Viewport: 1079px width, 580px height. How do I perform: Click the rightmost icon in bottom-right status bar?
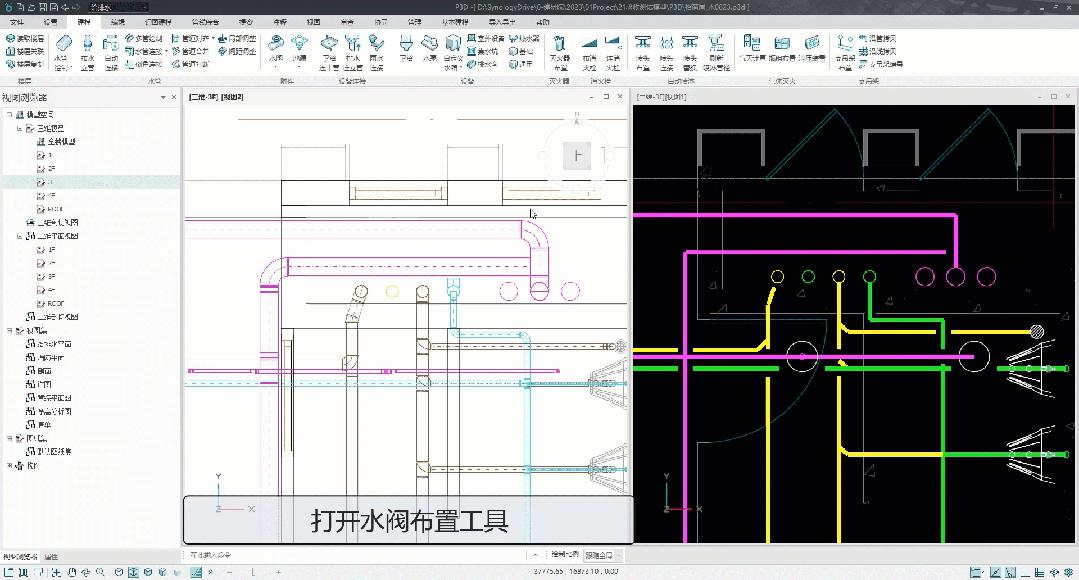pyautogui.click(x=1068, y=572)
